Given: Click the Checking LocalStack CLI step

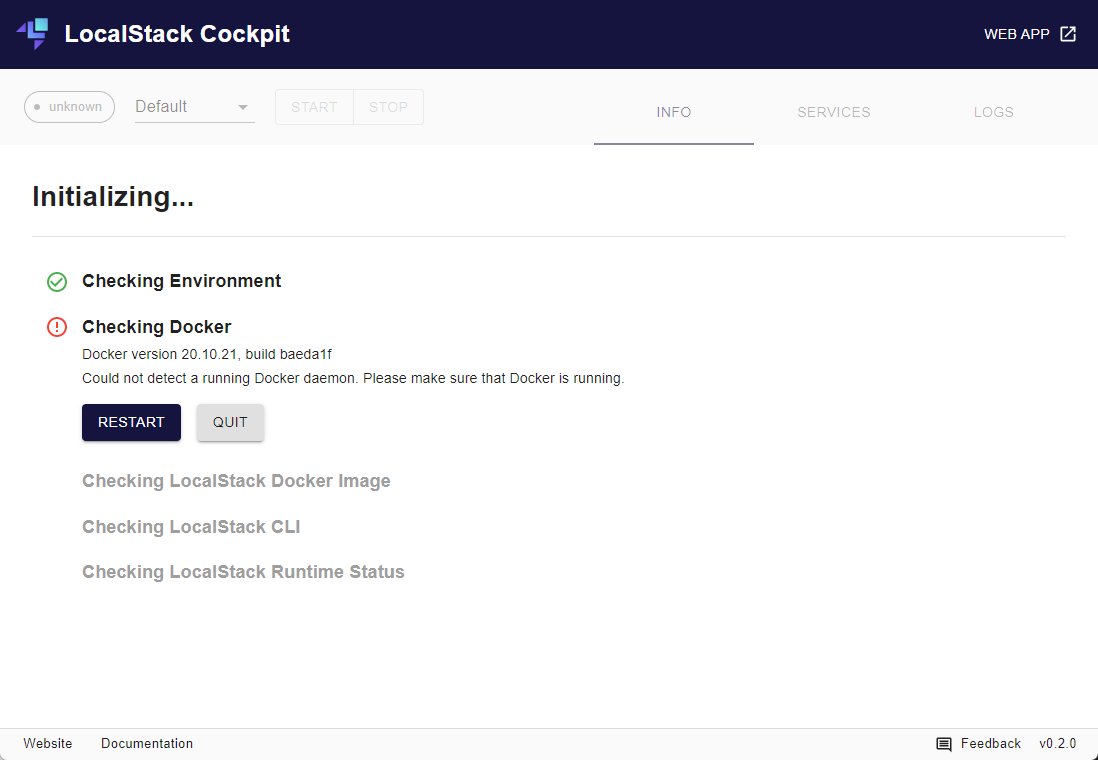Looking at the screenshot, I should click(191, 526).
